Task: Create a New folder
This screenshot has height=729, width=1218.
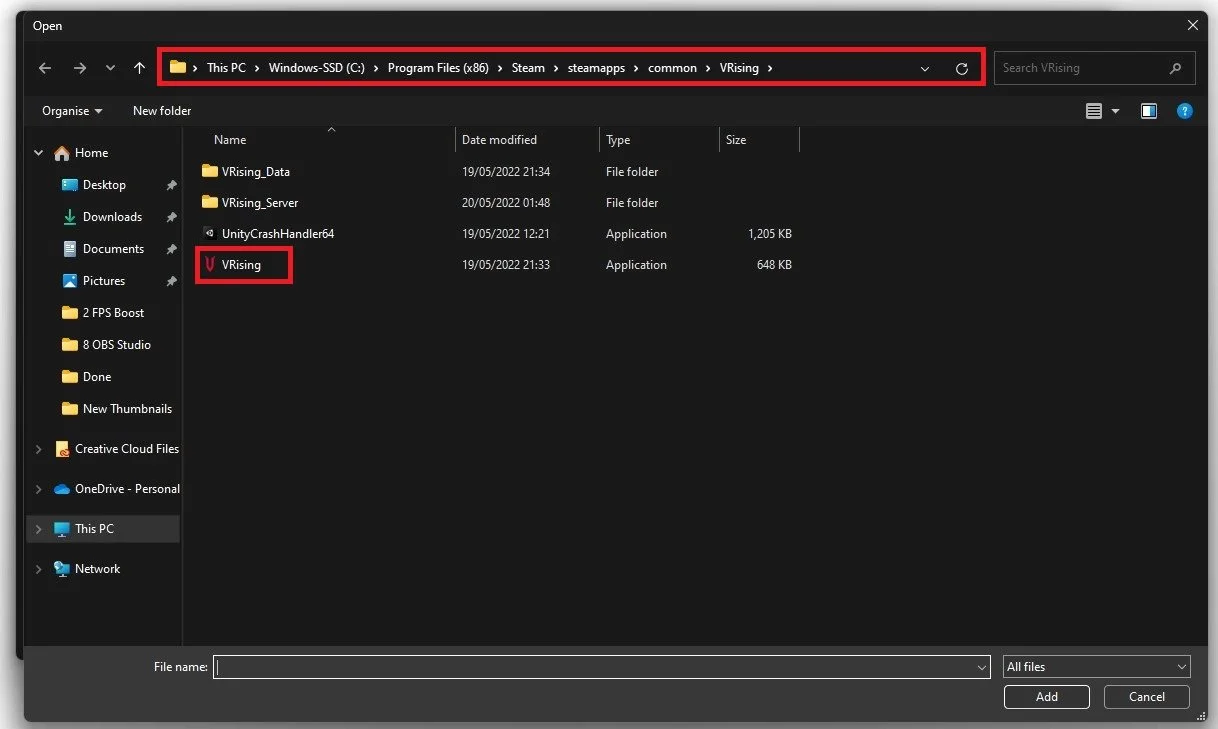Action: click(162, 111)
